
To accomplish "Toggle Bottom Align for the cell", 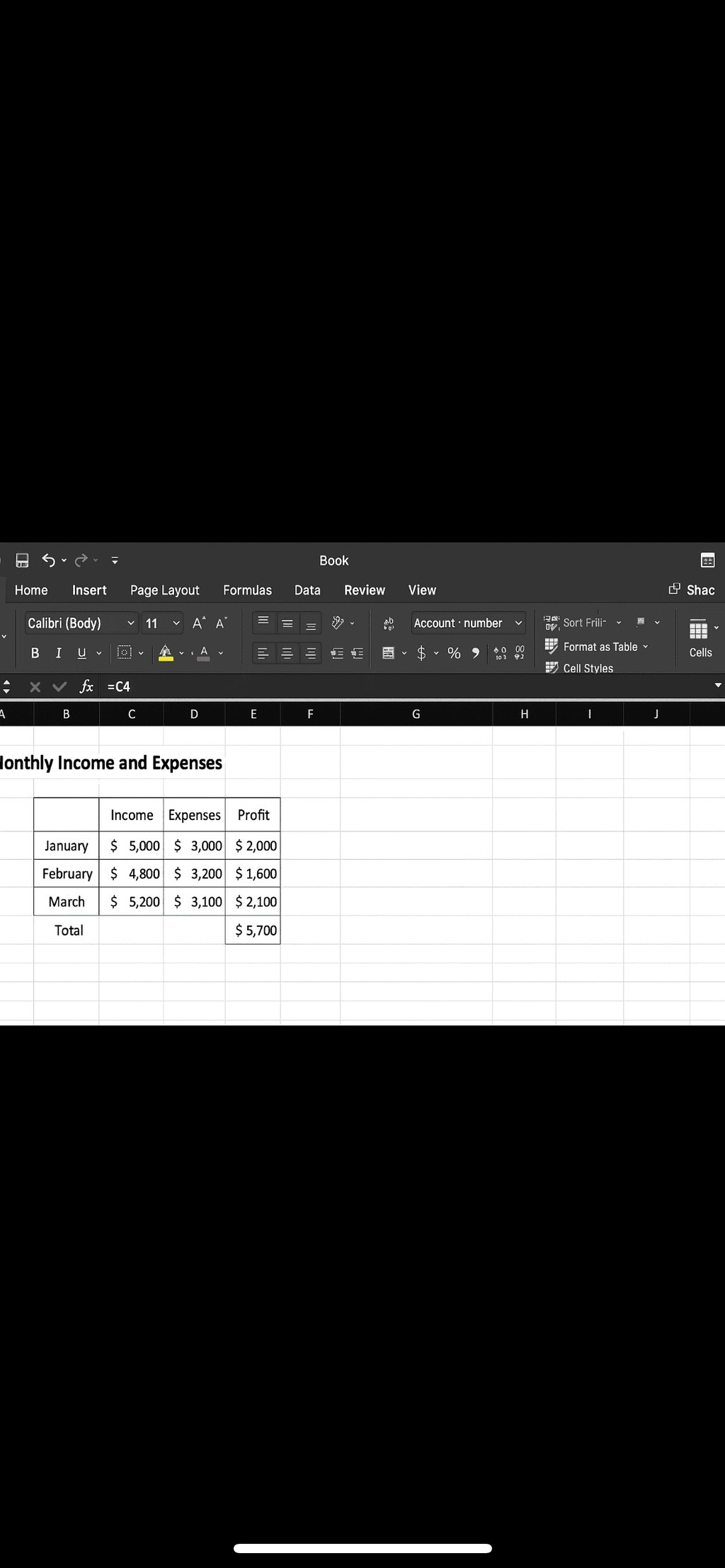I will tap(310, 624).
